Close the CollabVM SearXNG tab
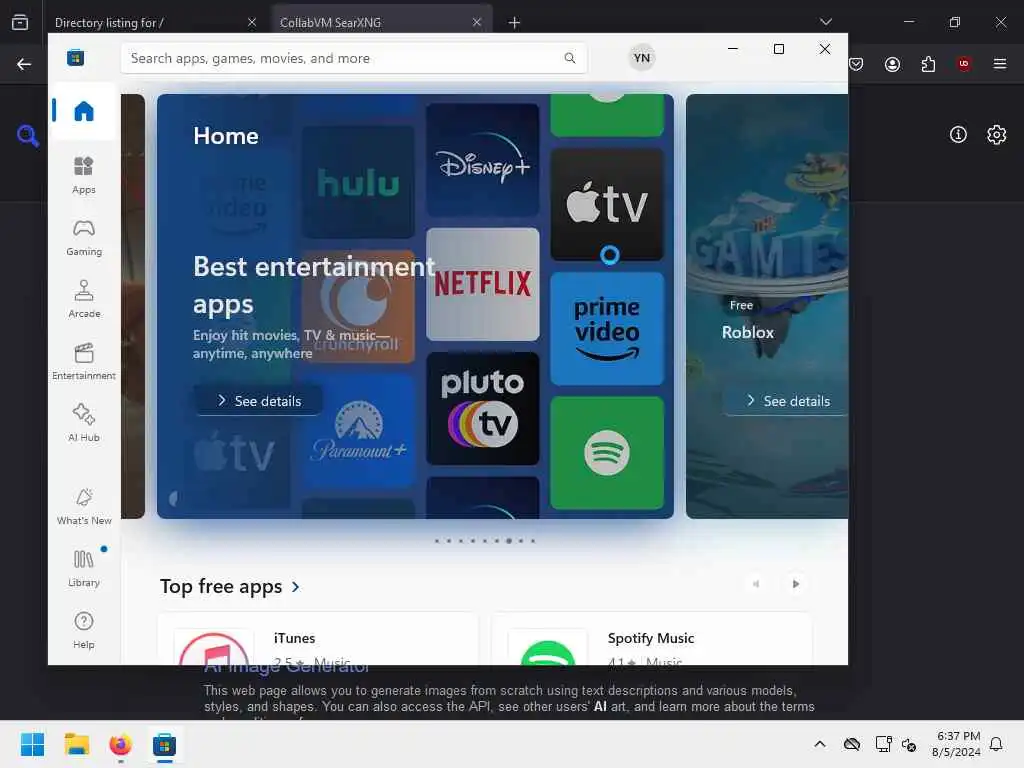The image size is (1024, 768). 477,22
